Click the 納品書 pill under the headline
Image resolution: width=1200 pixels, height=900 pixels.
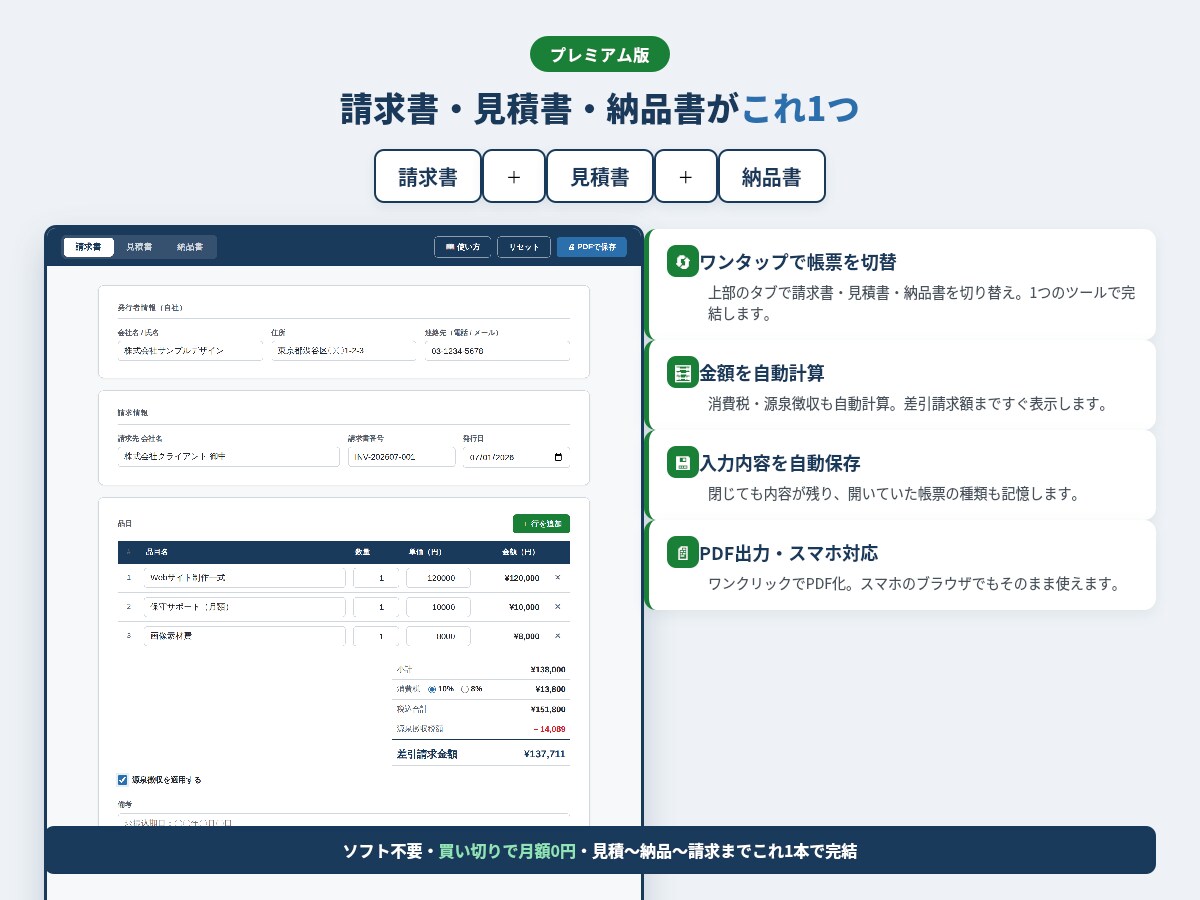tap(772, 177)
